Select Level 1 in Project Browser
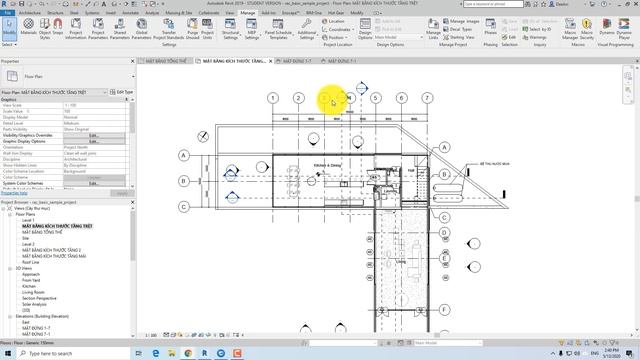The width and height of the screenshot is (640, 360). tap(28, 220)
